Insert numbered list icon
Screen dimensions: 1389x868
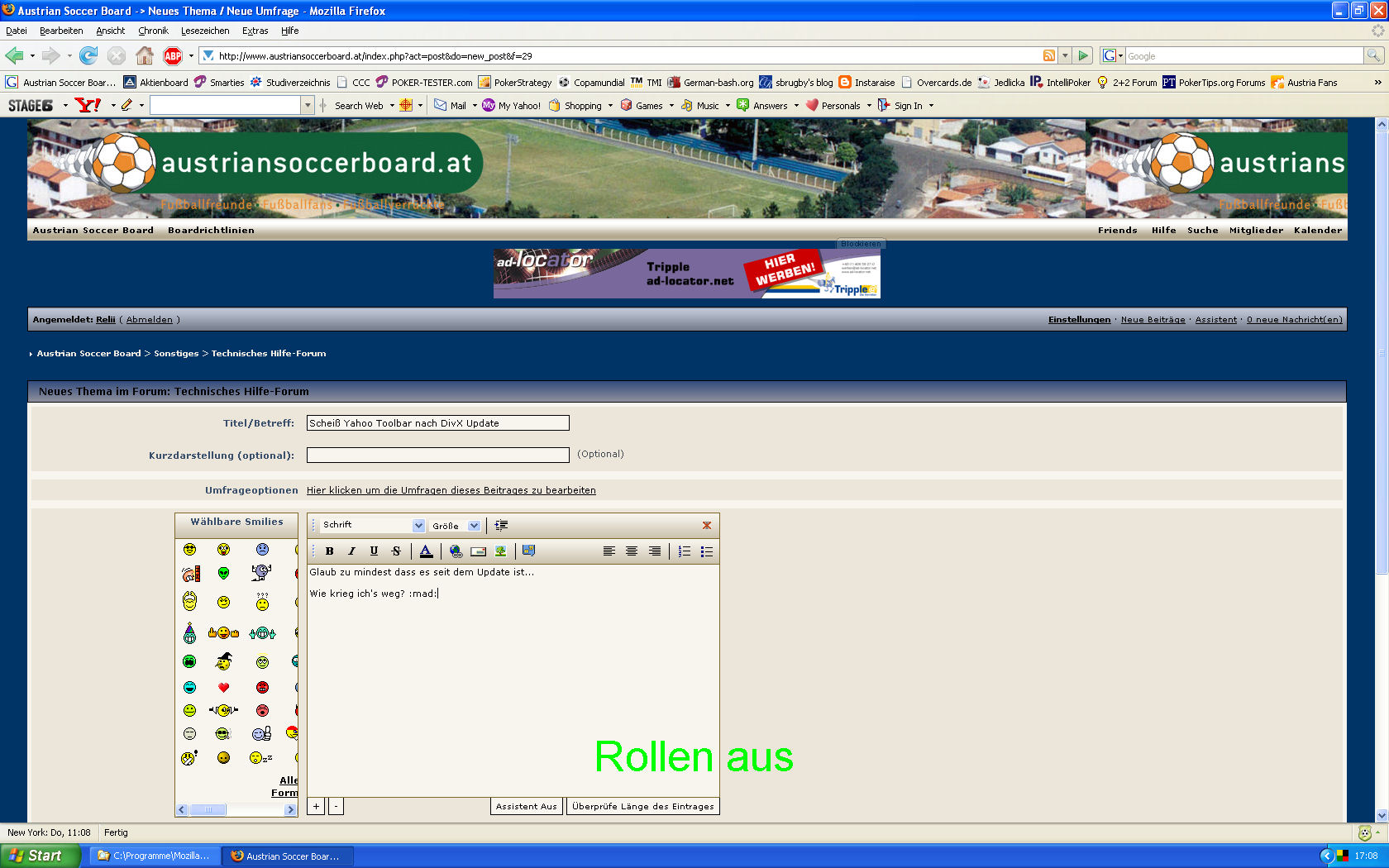tap(685, 551)
